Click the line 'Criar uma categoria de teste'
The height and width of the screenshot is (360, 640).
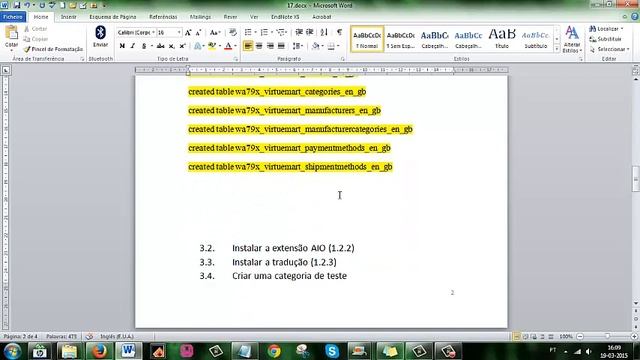(289, 276)
